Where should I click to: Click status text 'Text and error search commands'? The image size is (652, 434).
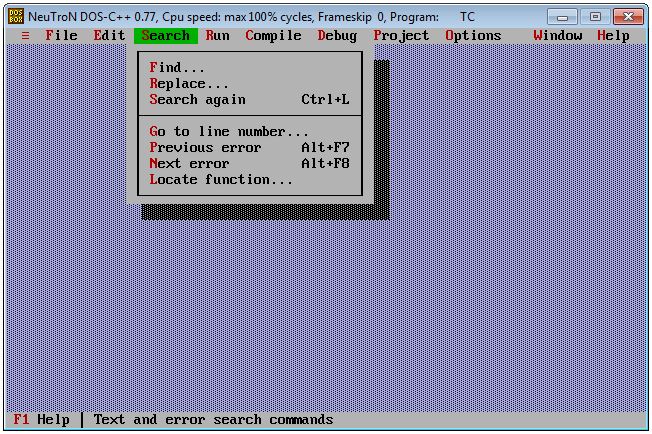click(213, 419)
